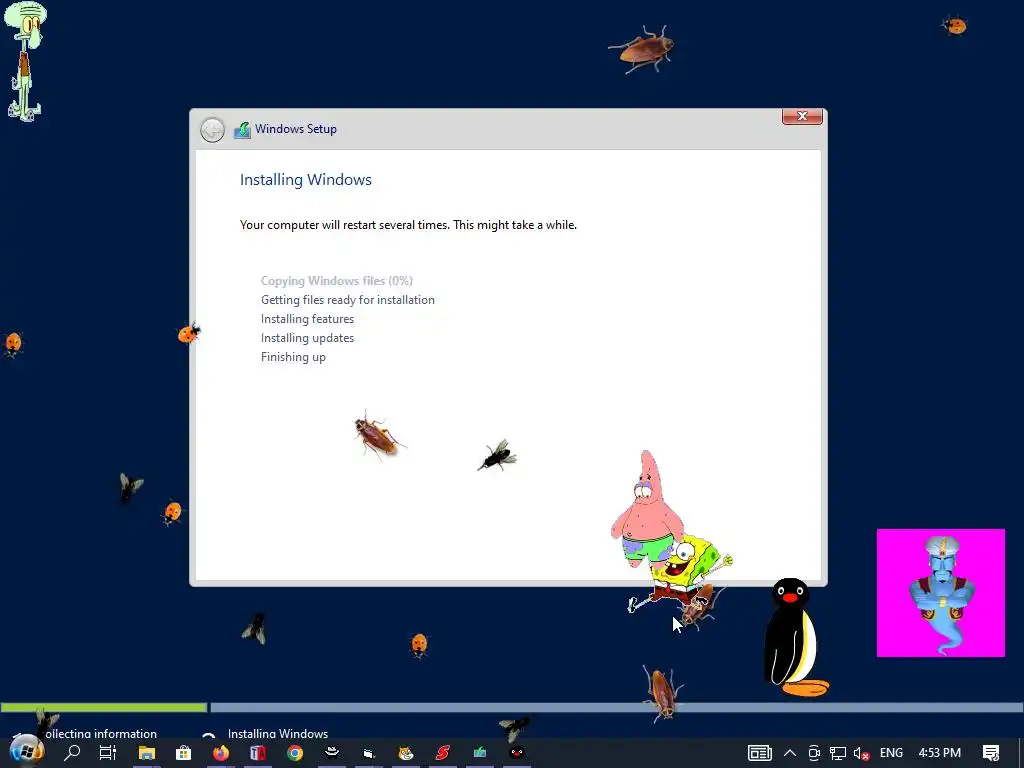This screenshot has height=768, width=1024.
Task: Open the Action Center notifications icon
Action: [x=991, y=753]
